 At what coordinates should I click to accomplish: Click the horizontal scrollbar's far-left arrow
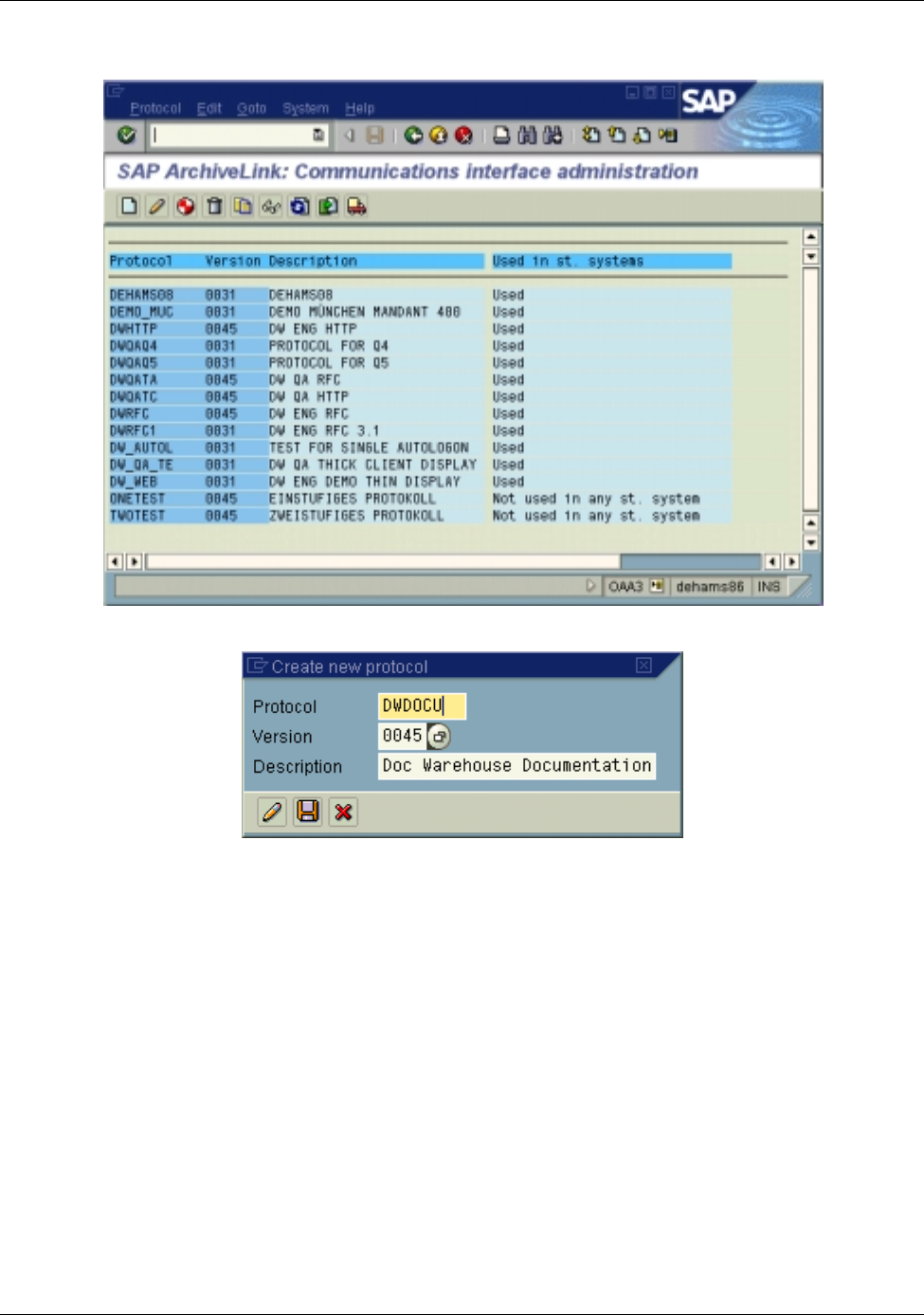(x=116, y=561)
